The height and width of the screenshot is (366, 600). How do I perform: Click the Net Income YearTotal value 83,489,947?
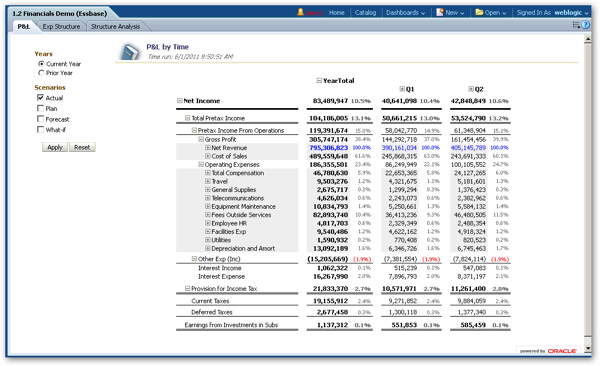coord(330,101)
